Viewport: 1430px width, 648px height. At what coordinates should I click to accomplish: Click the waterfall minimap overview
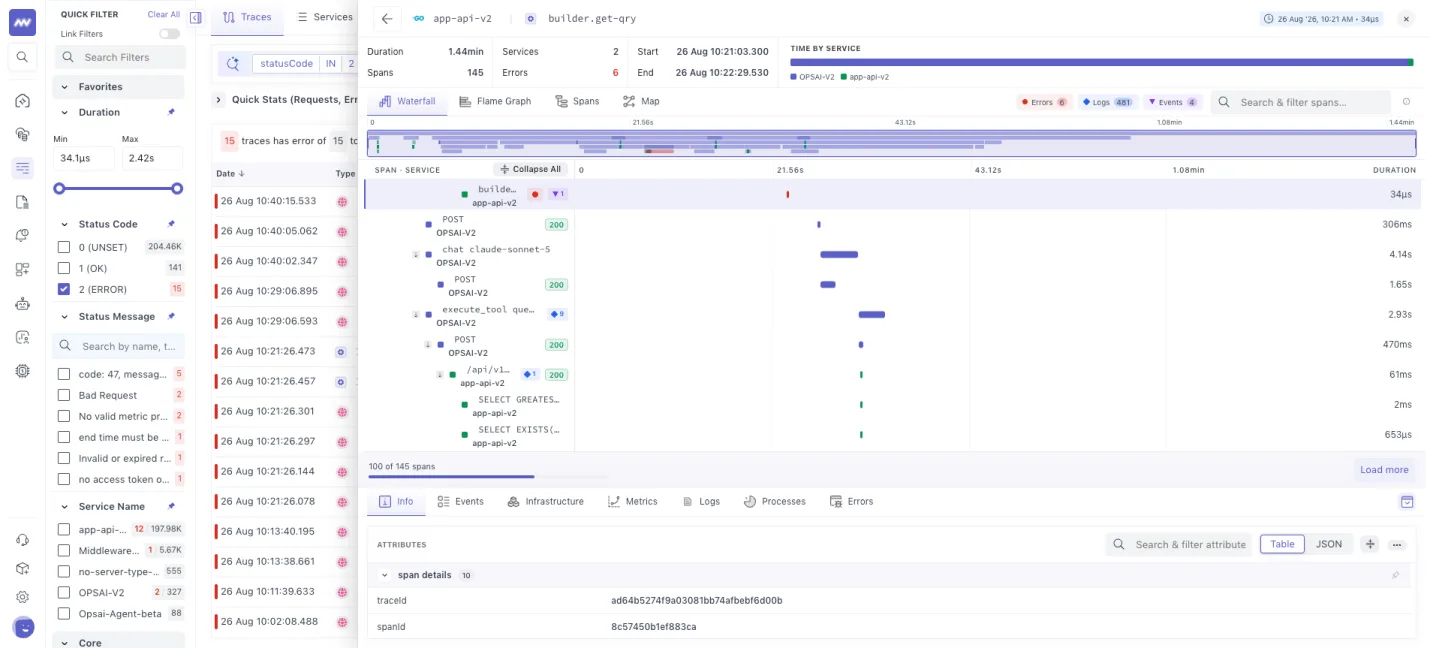click(x=892, y=143)
